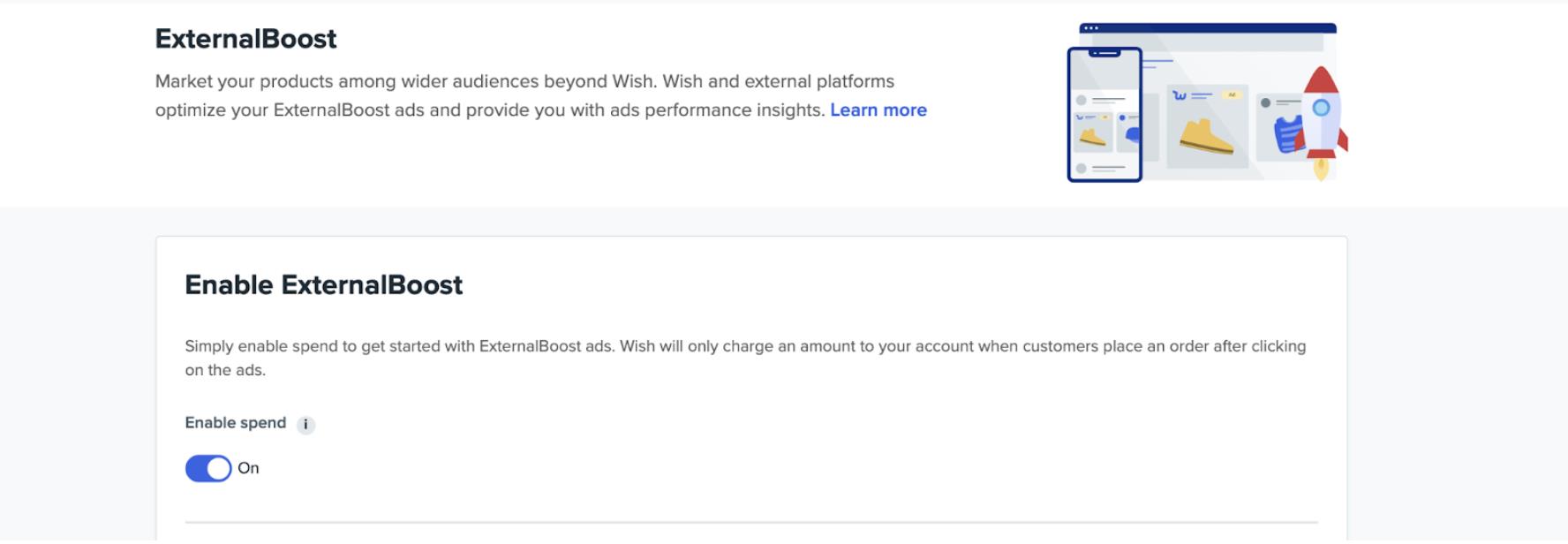Screen dimensions: 1568x544
Task: Click the Enable spend label
Action: pyautogui.click(x=235, y=423)
